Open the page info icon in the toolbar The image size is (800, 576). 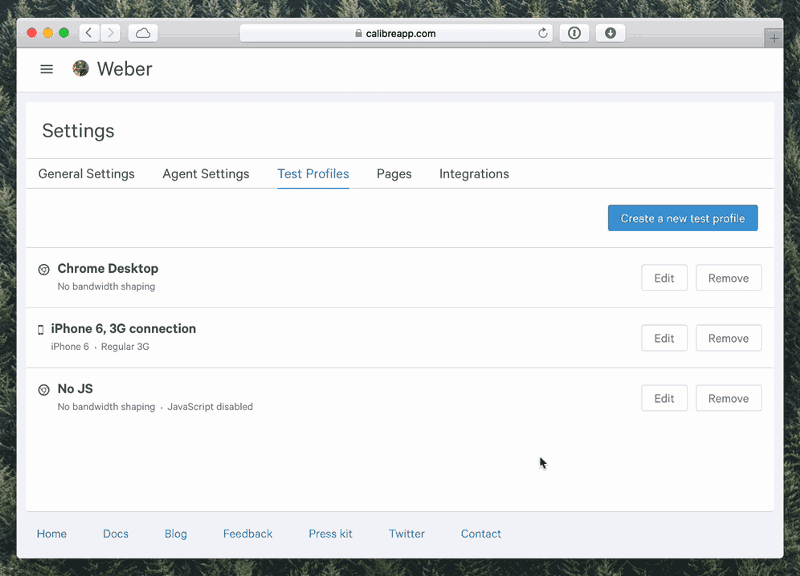click(x=574, y=32)
